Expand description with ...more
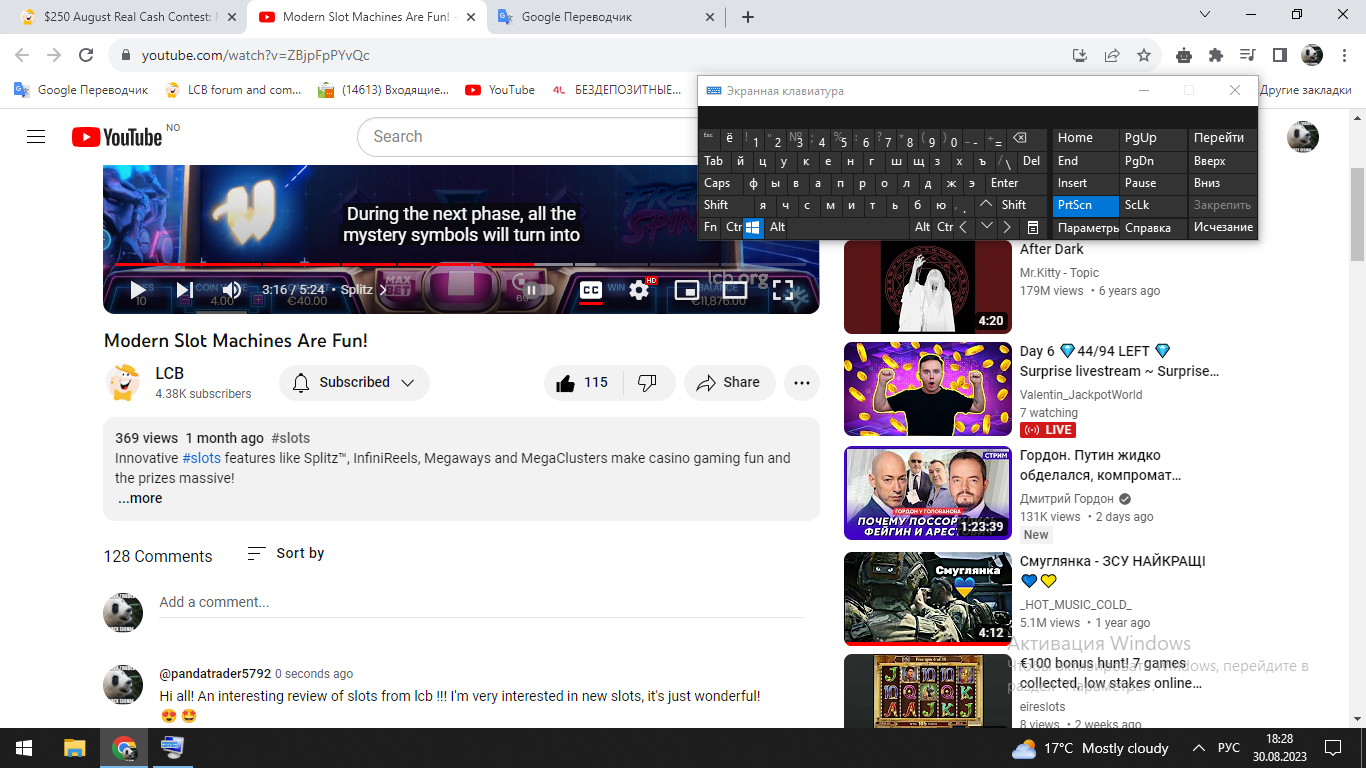Viewport: 1366px width, 768px height. click(140, 498)
